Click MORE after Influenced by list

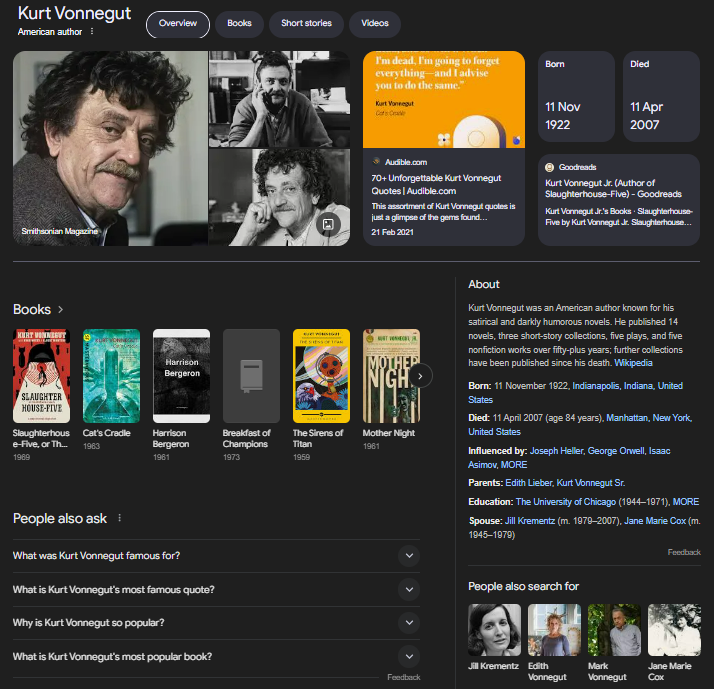pos(514,464)
